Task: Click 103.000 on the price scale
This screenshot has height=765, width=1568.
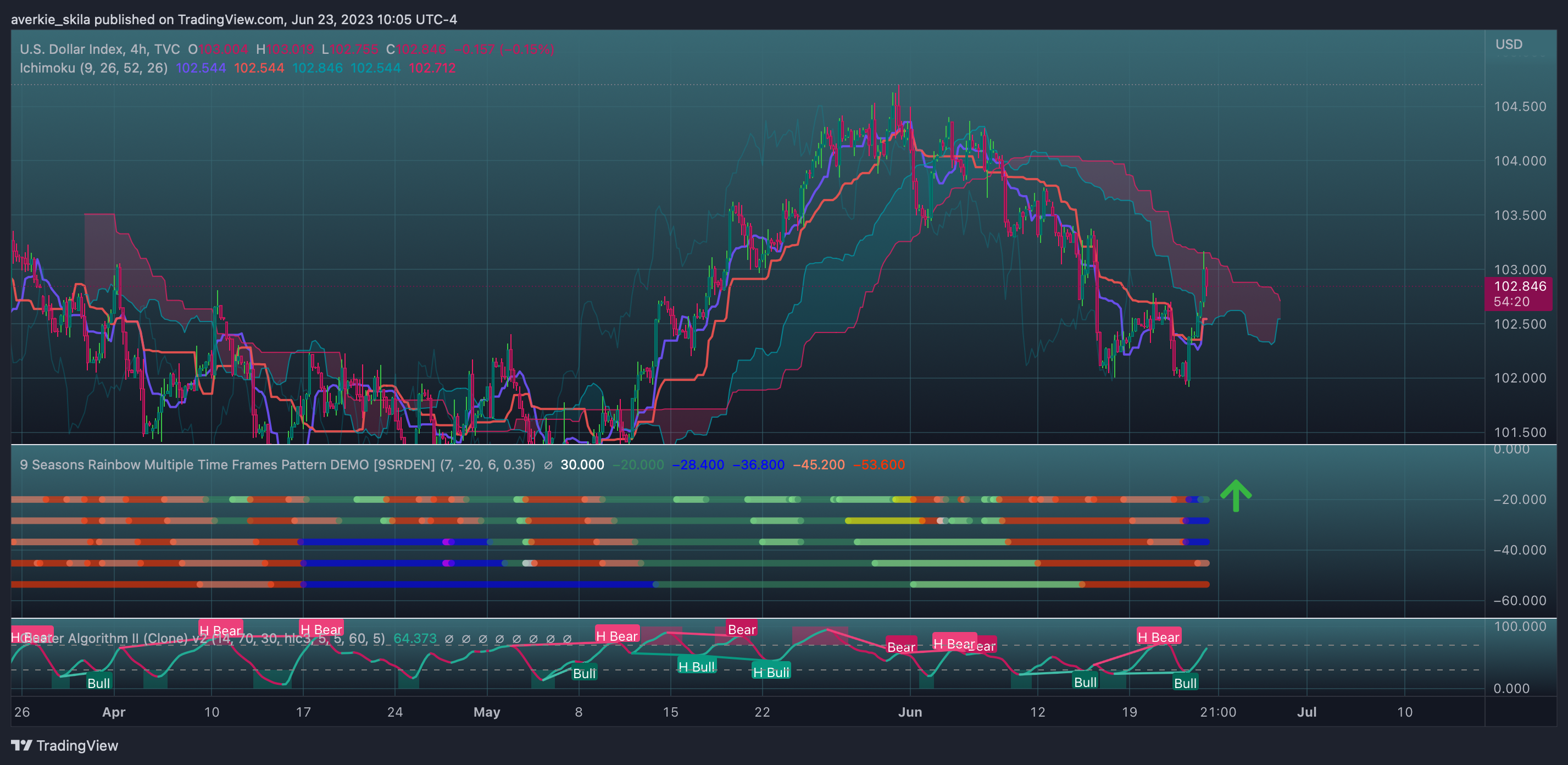Action: coord(1520,269)
